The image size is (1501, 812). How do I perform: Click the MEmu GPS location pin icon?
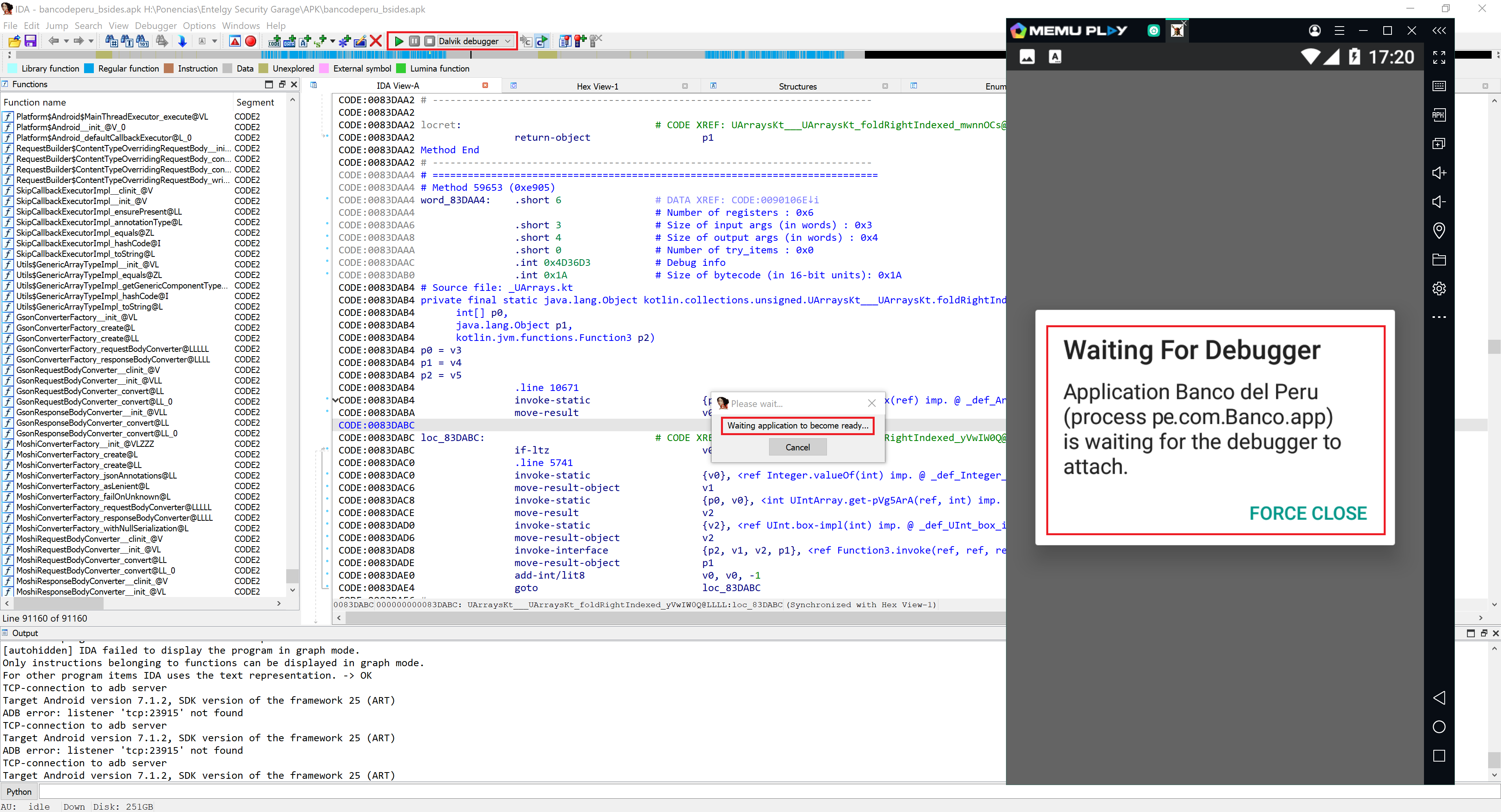pyautogui.click(x=1439, y=231)
